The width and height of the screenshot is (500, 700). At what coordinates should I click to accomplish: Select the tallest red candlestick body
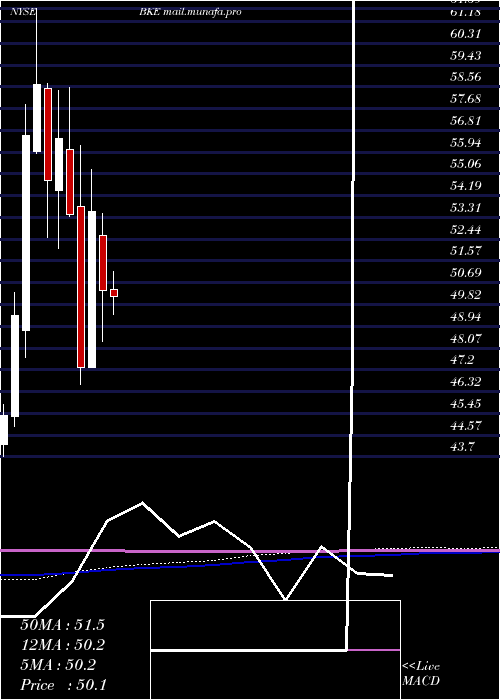(81, 287)
